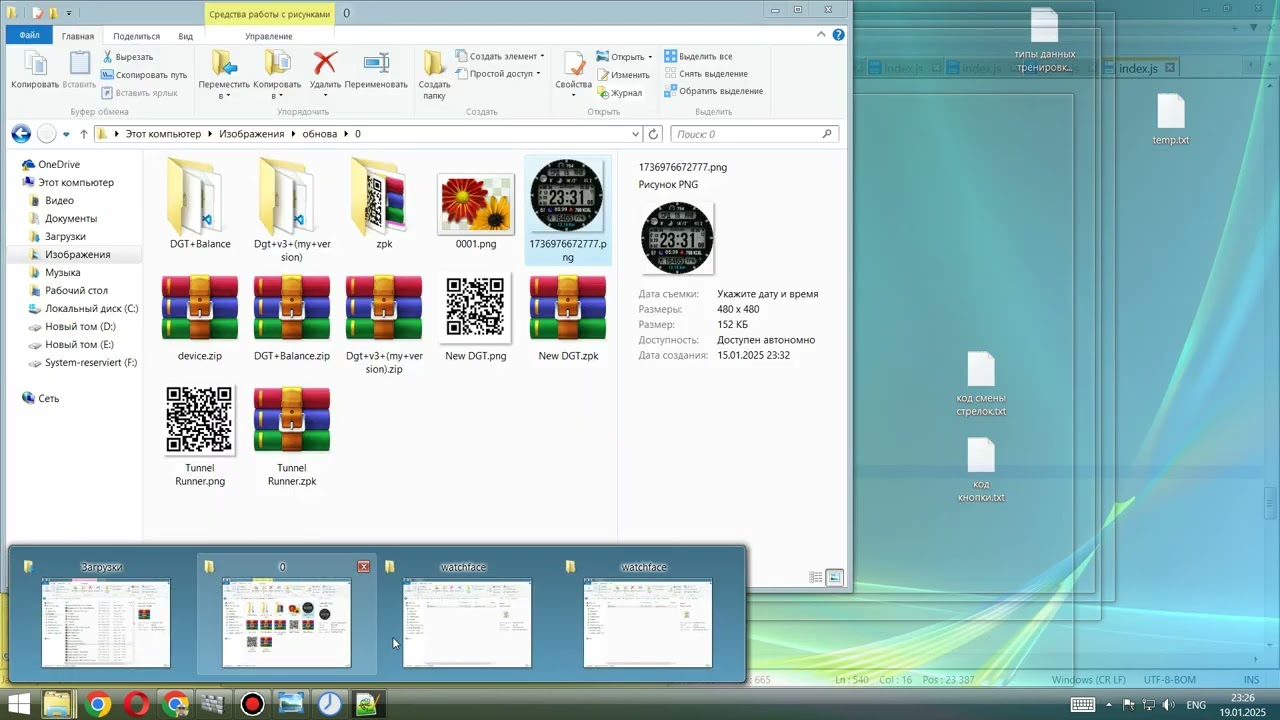1280x720 pixels.
Task: Open Notepad++ from the taskbar
Action: coord(367,704)
